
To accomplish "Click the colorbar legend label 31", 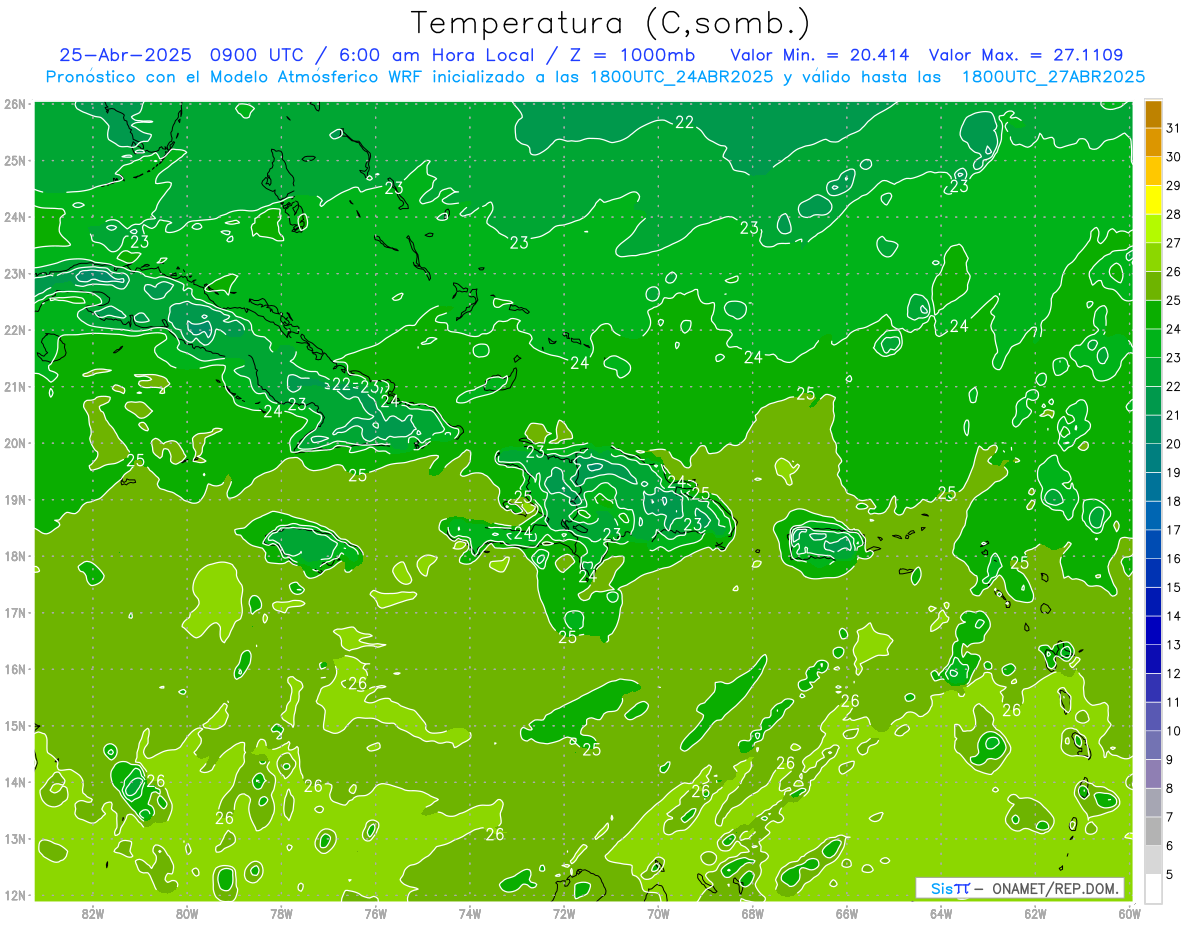I will [x=1174, y=128].
